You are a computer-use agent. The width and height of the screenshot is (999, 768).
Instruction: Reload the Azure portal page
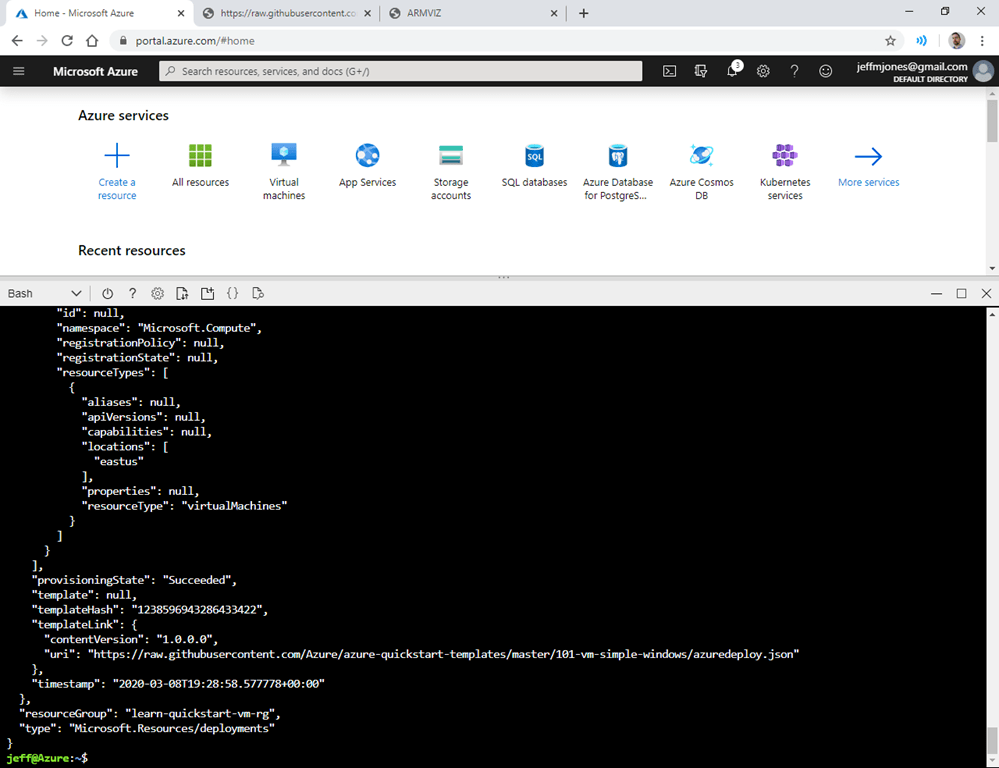pyautogui.click(x=67, y=41)
